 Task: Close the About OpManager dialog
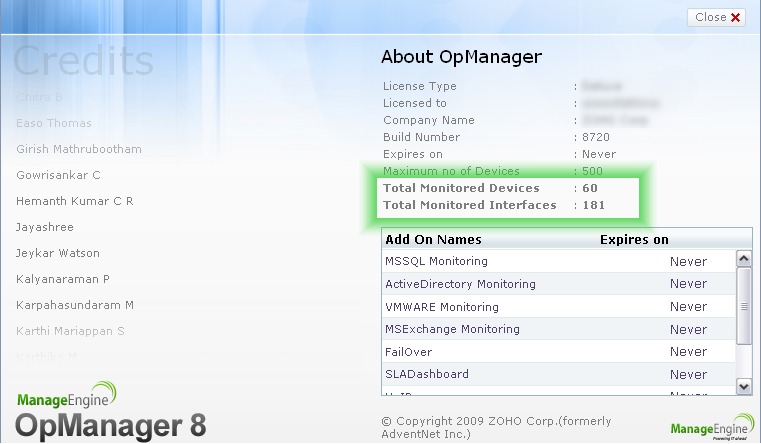coord(716,17)
